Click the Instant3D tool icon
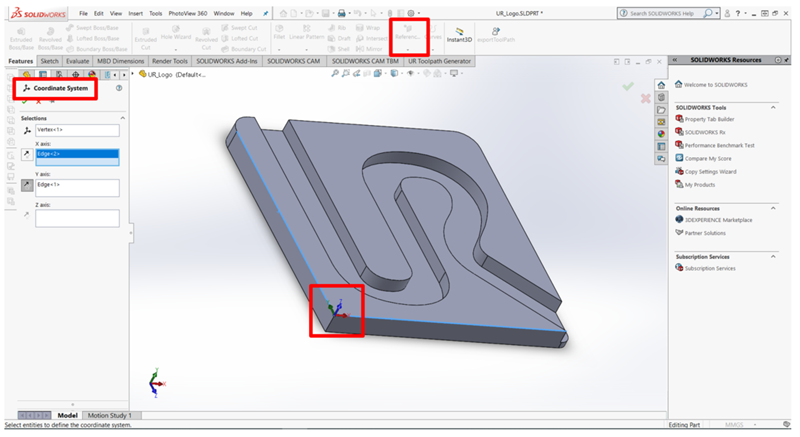Image resolution: width=800 pixels, height=437 pixels. 459,31
